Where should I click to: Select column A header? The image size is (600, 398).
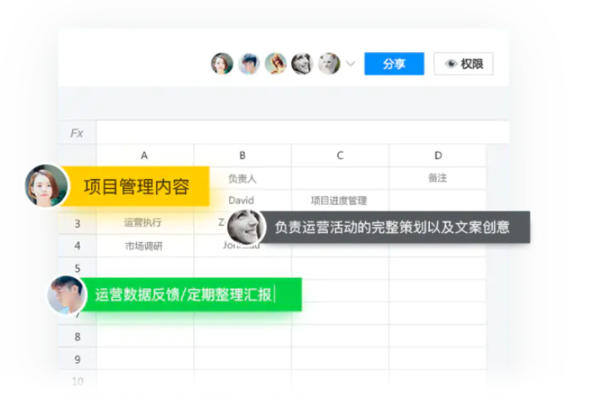pos(145,155)
